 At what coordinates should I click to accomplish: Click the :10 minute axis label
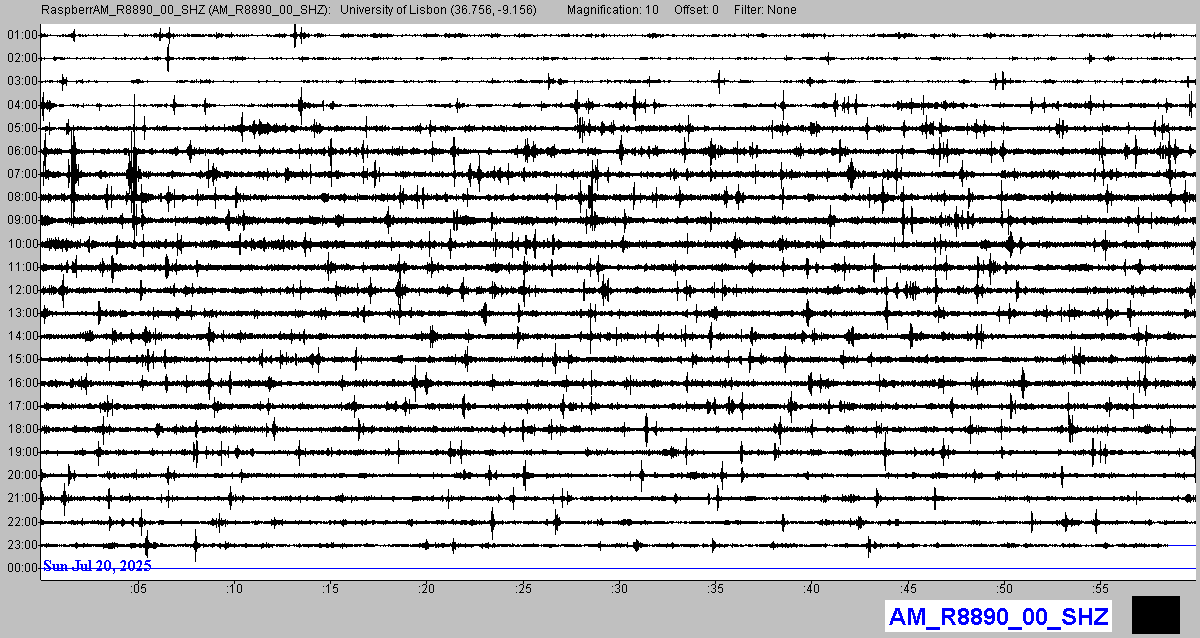(234, 589)
